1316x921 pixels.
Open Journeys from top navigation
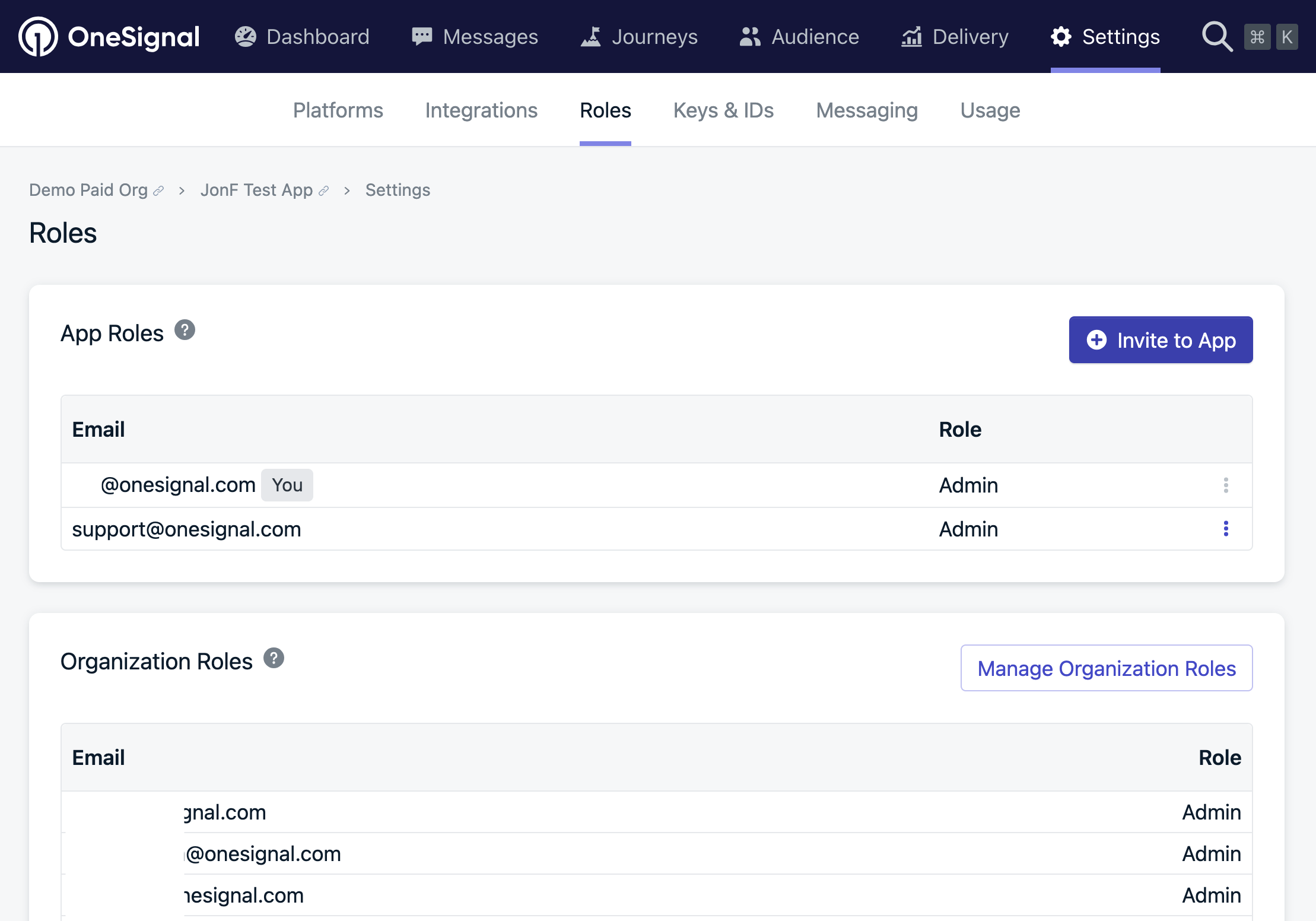click(x=639, y=37)
